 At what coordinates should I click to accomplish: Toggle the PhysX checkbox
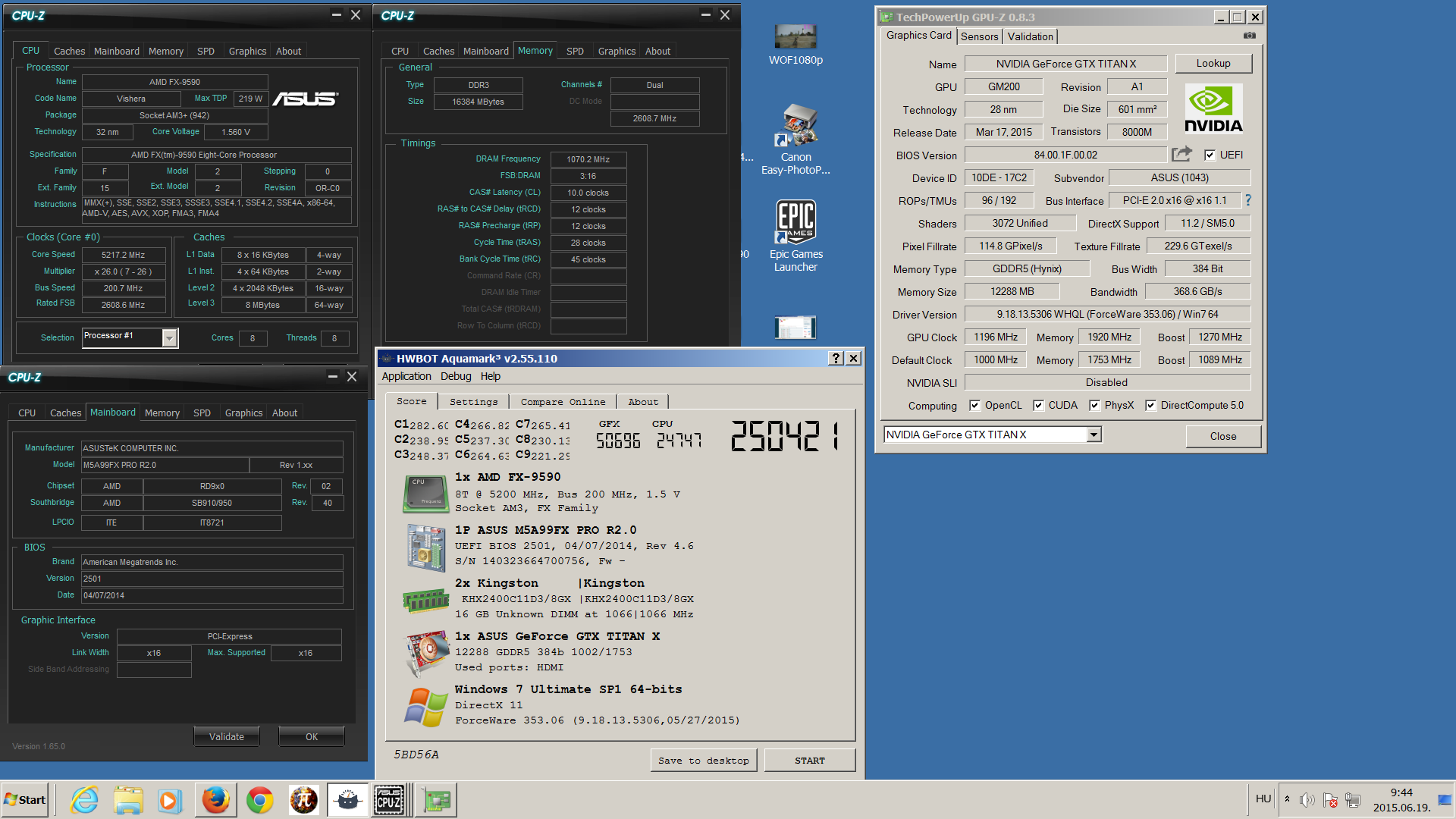tap(1094, 405)
